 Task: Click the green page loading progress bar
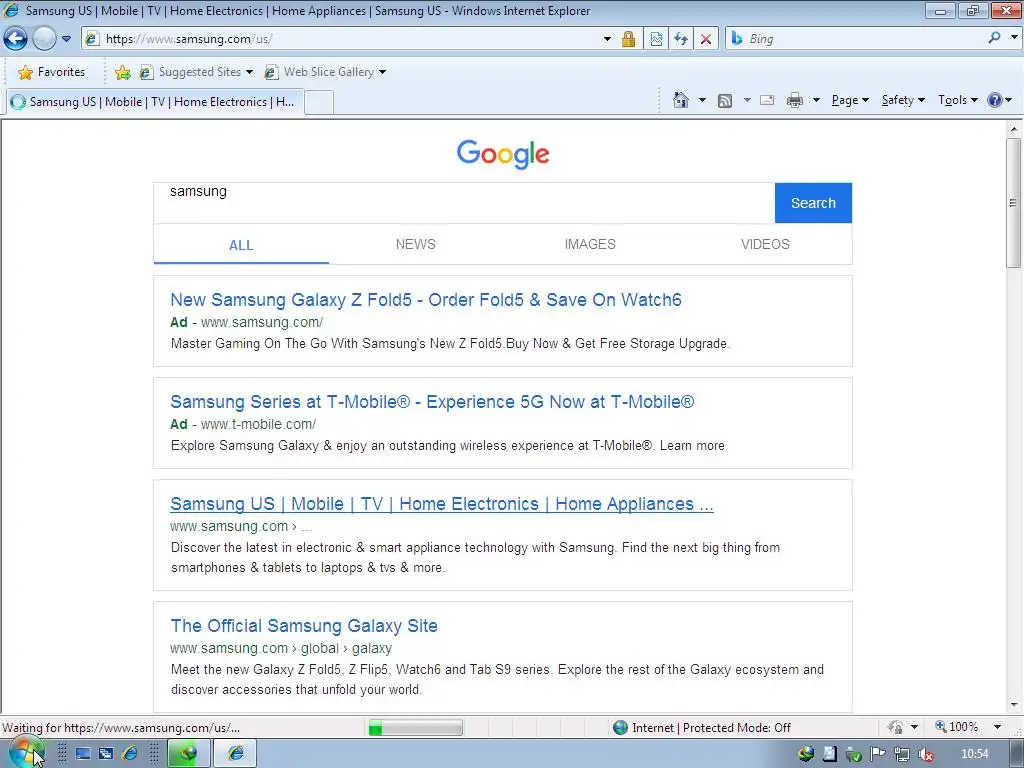415,728
